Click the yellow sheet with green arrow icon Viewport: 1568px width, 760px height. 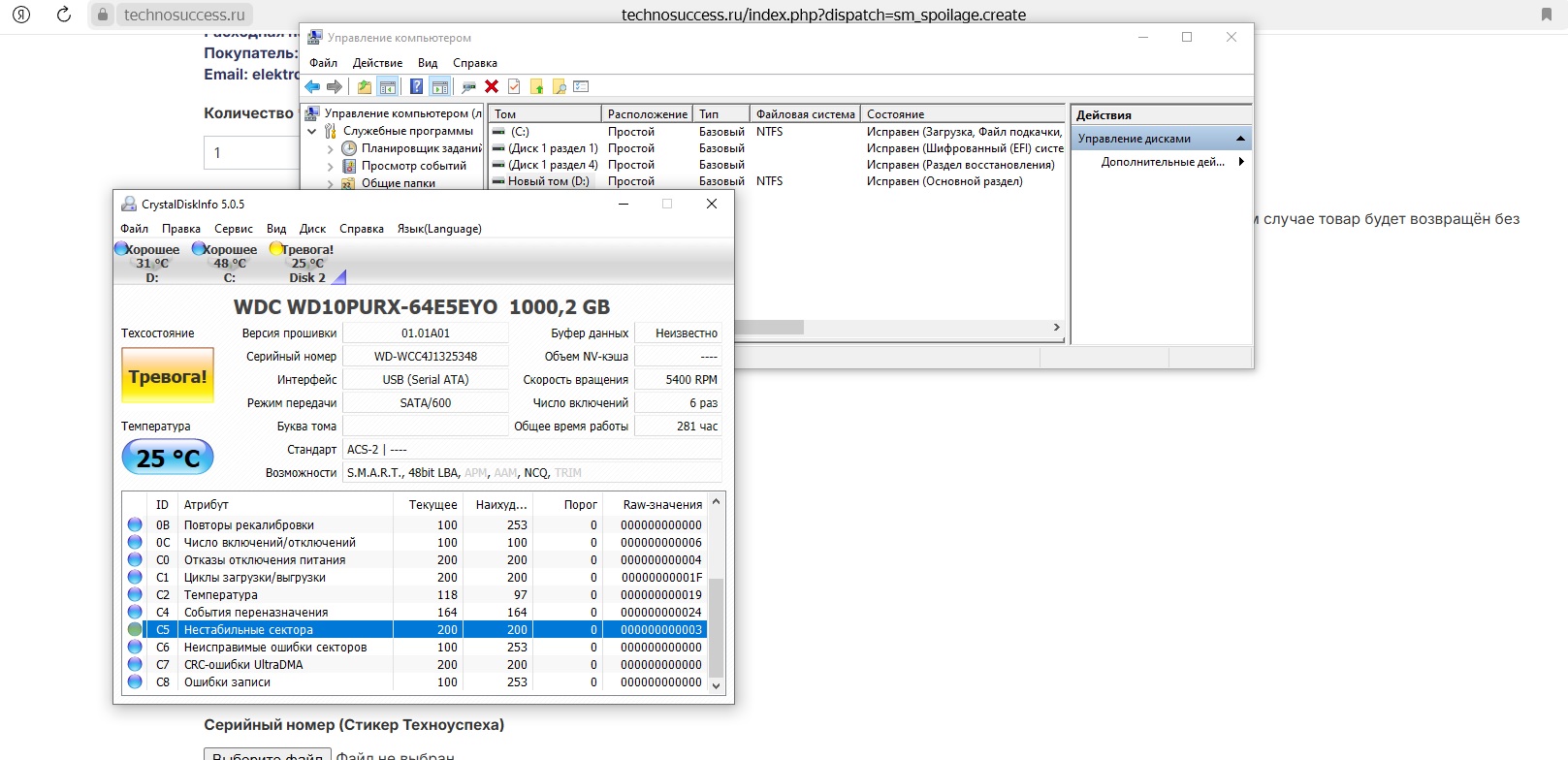click(x=536, y=87)
